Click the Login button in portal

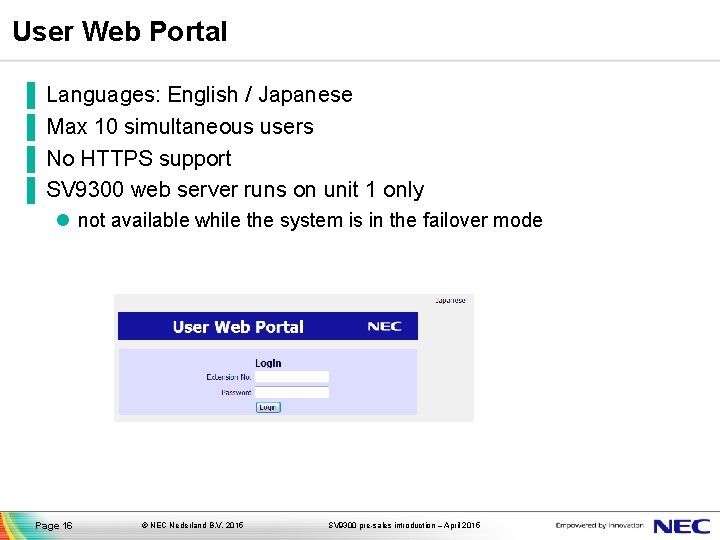(x=268, y=407)
